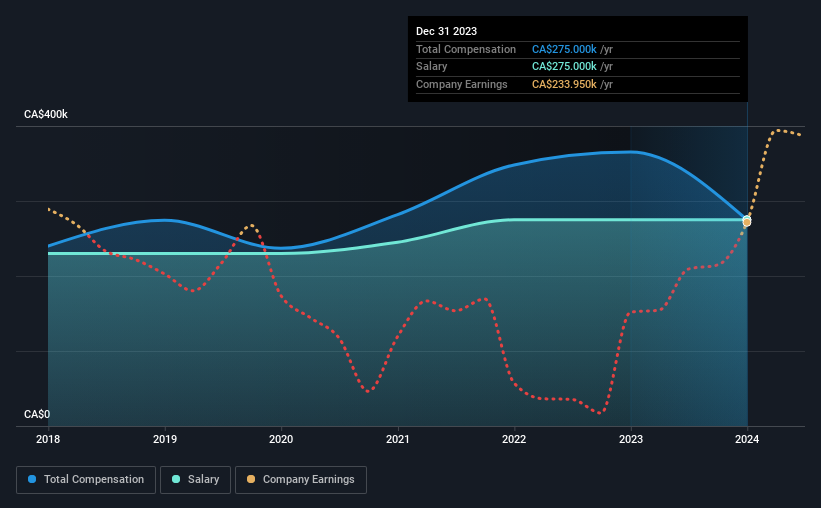The image size is (821, 508).
Task: Click the blue Total Compensation legend dot
Action: pos(32,479)
